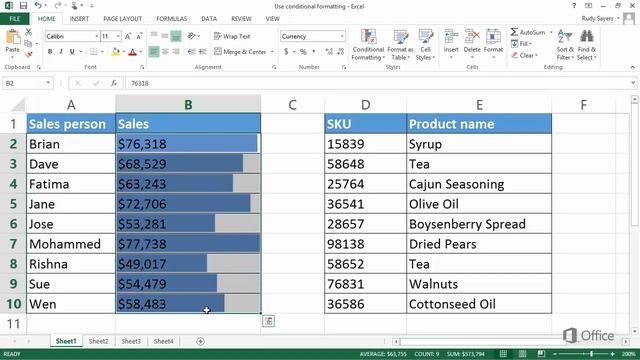Open Sort & Filter menu
Image resolution: width=640 pixels, height=360 pixels.
(565, 45)
